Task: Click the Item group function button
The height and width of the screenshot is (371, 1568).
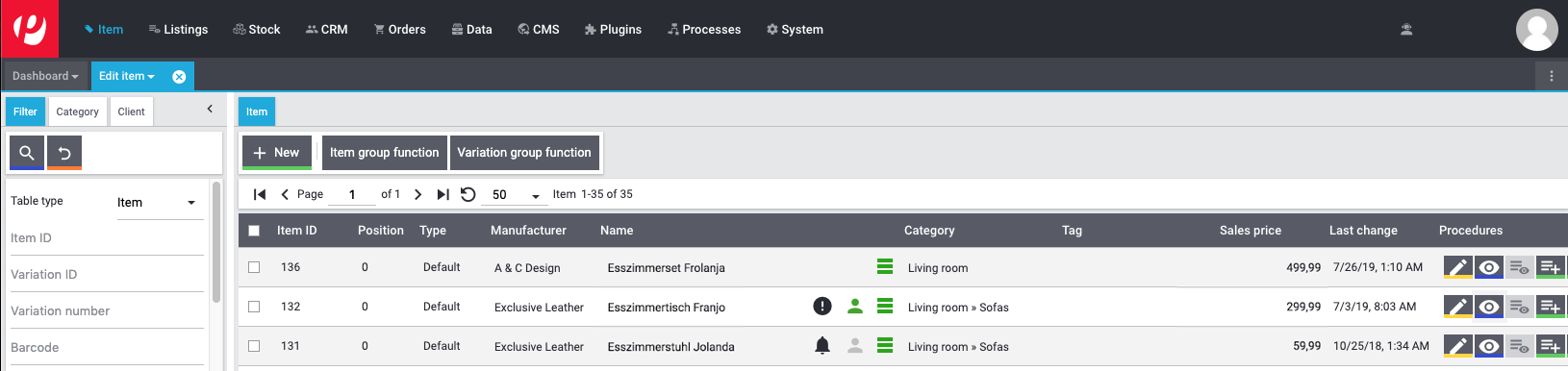Action: pos(384,152)
